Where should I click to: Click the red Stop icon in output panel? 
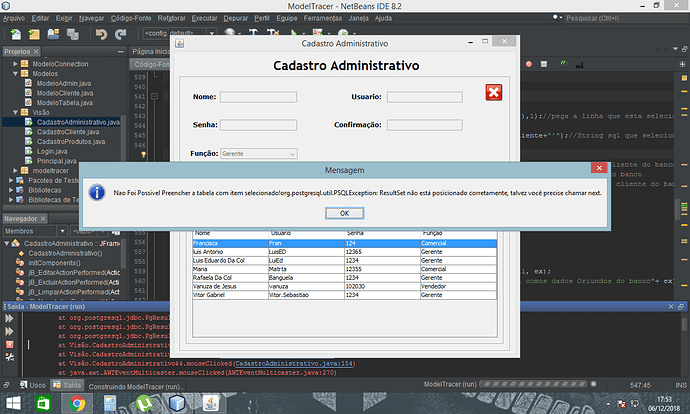pos(9,344)
